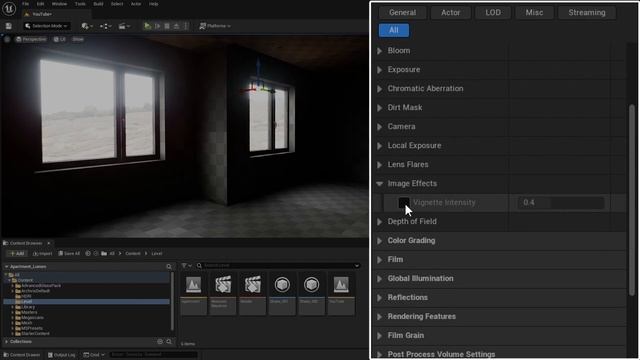Open the blueprints toolbar icon menu
The width and height of the screenshot is (640, 360).
pyautogui.click(x=105, y=26)
